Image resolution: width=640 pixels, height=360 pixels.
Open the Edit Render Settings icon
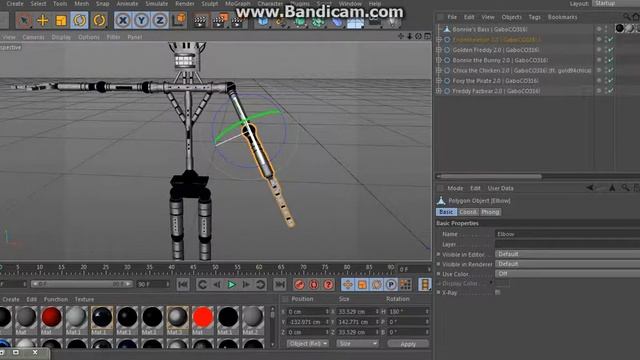(238, 21)
